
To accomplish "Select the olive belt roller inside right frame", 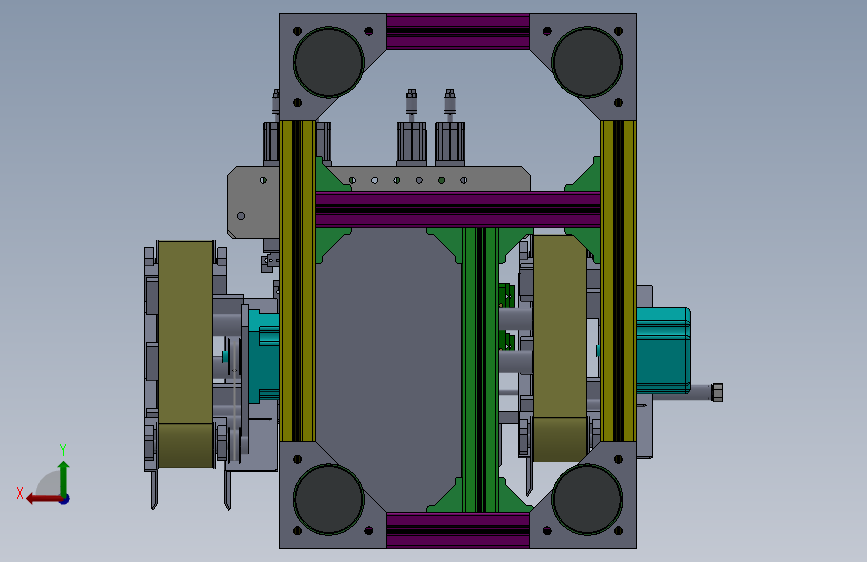I will [x=560, y=348].
